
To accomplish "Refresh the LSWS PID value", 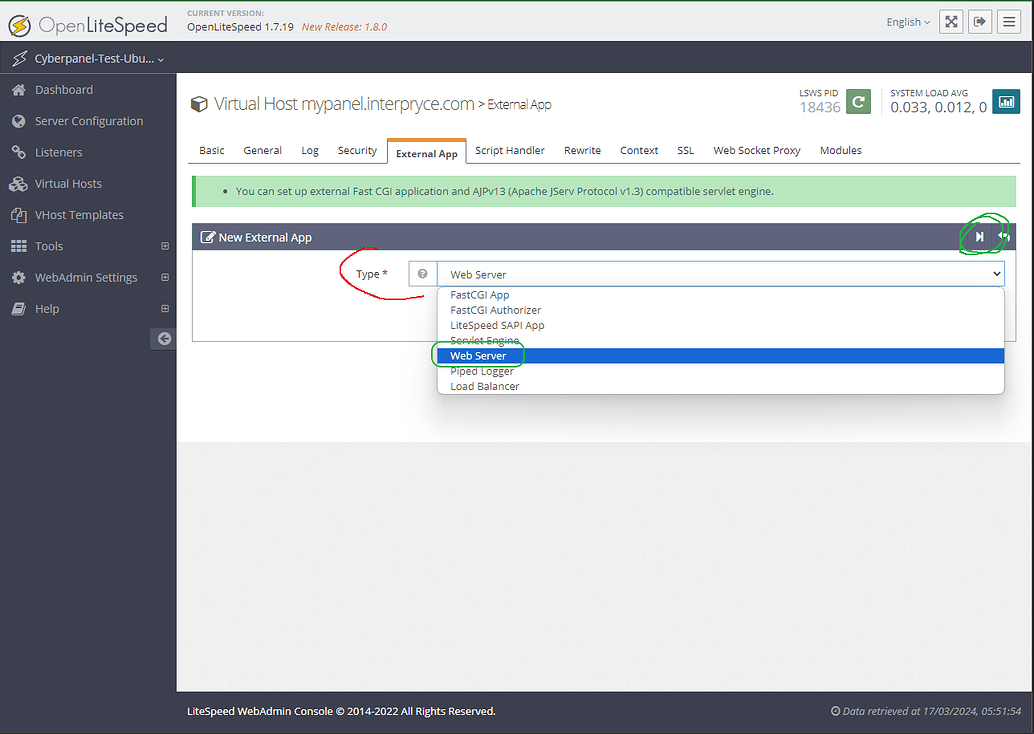I will point(858,101).
